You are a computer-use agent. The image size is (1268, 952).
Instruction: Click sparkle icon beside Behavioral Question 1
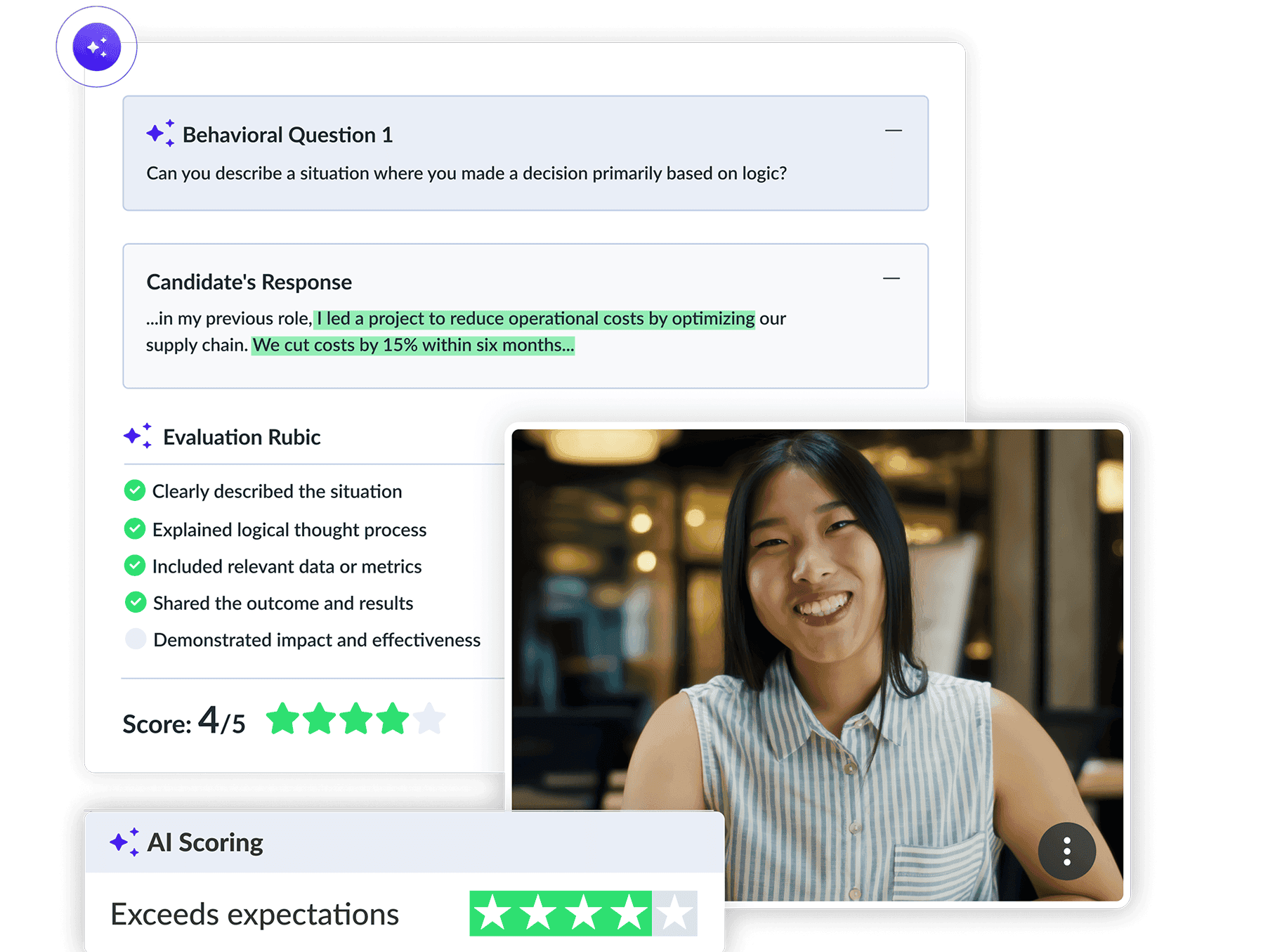point(160,133)
